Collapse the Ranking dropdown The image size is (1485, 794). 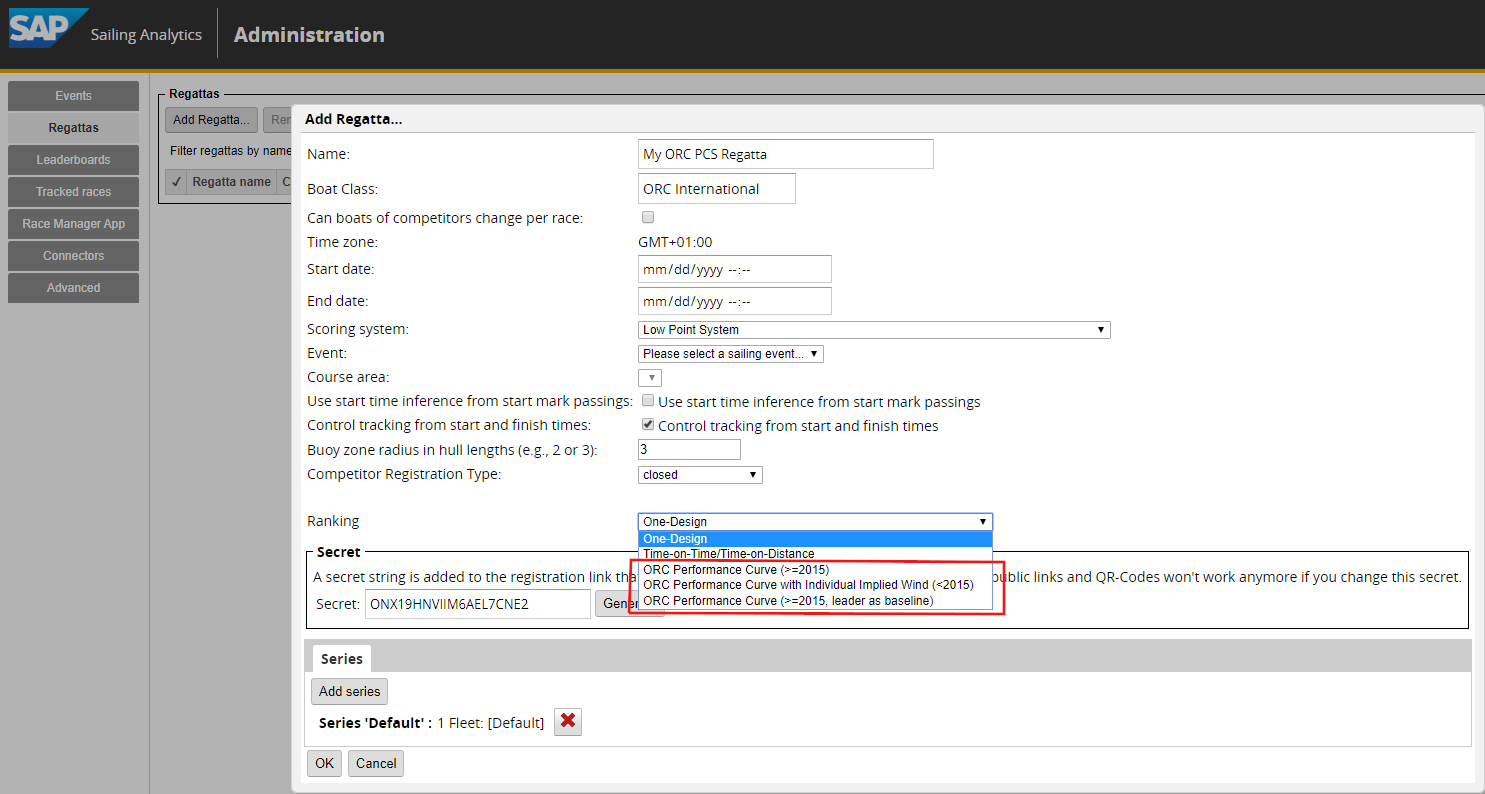coord(815,521)
